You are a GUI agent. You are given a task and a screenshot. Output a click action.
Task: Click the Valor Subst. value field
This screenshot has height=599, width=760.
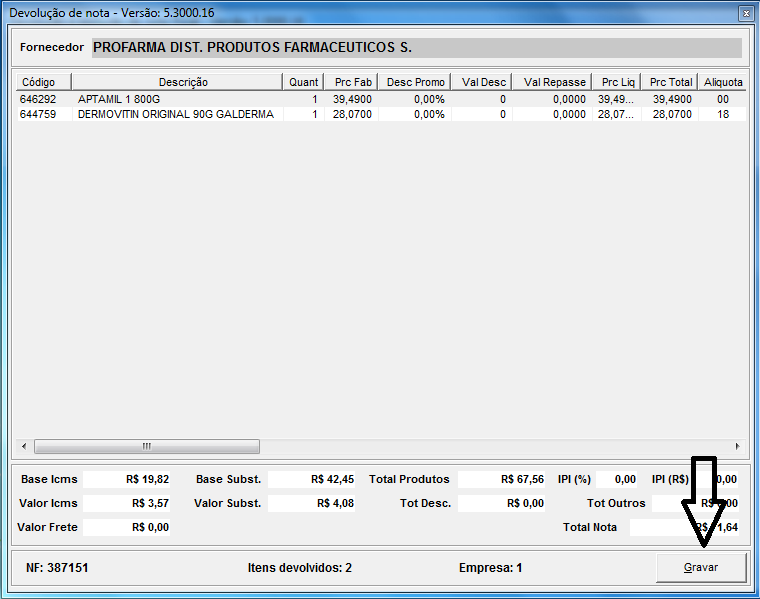point(313,503)
